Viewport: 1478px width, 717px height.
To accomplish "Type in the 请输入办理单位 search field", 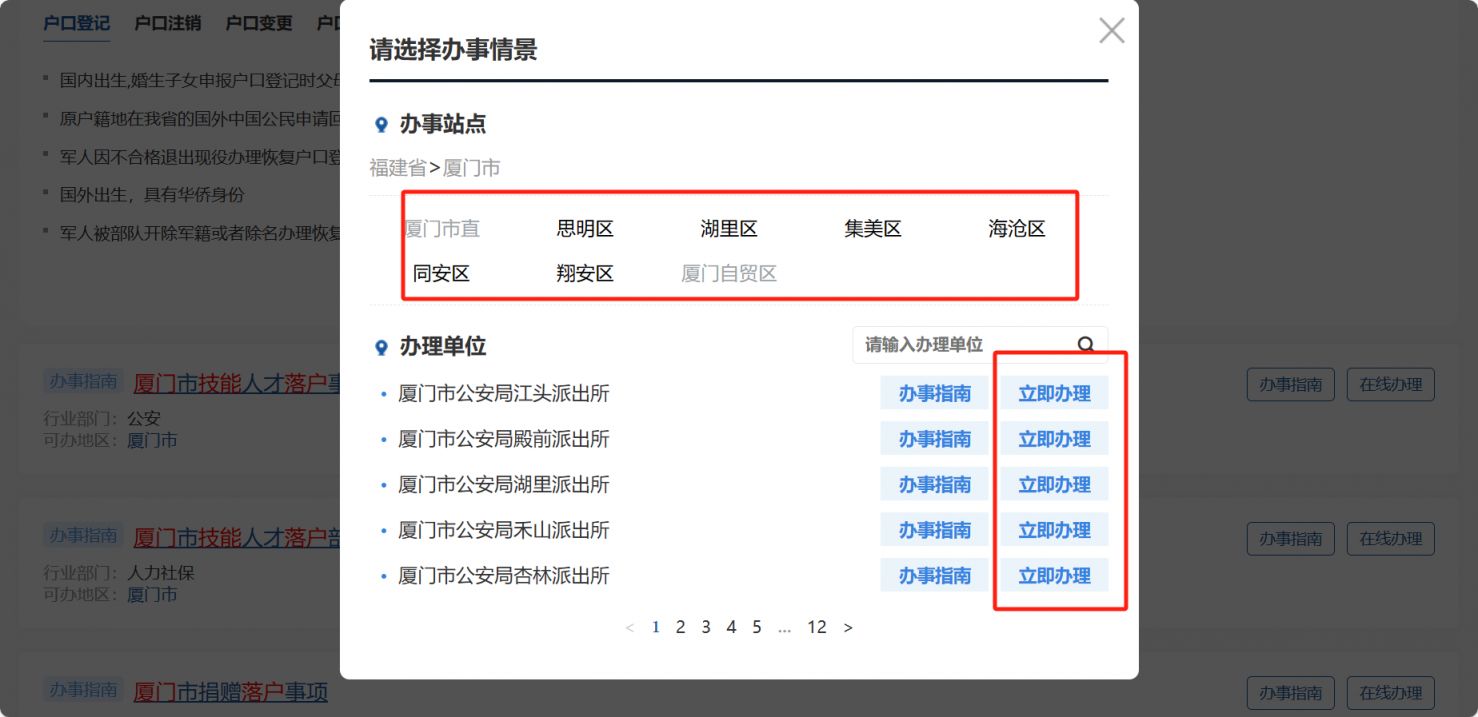I will coord(960,345).
